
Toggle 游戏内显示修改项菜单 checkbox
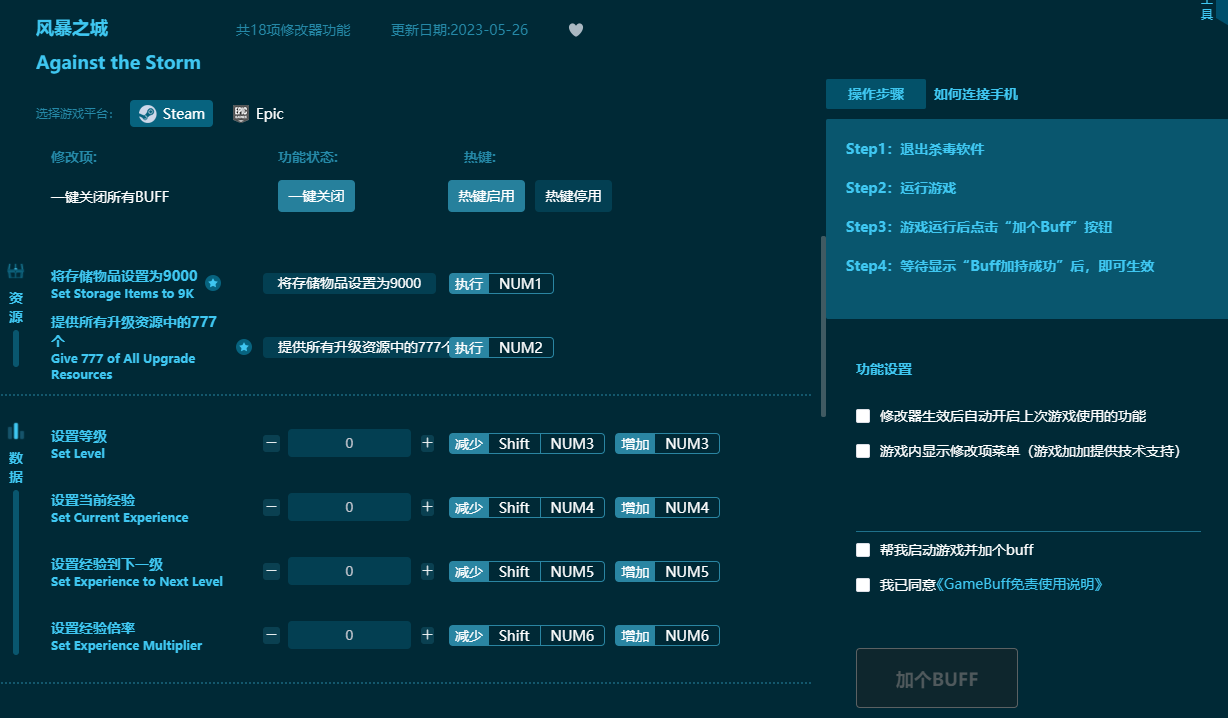click(863, 451)
